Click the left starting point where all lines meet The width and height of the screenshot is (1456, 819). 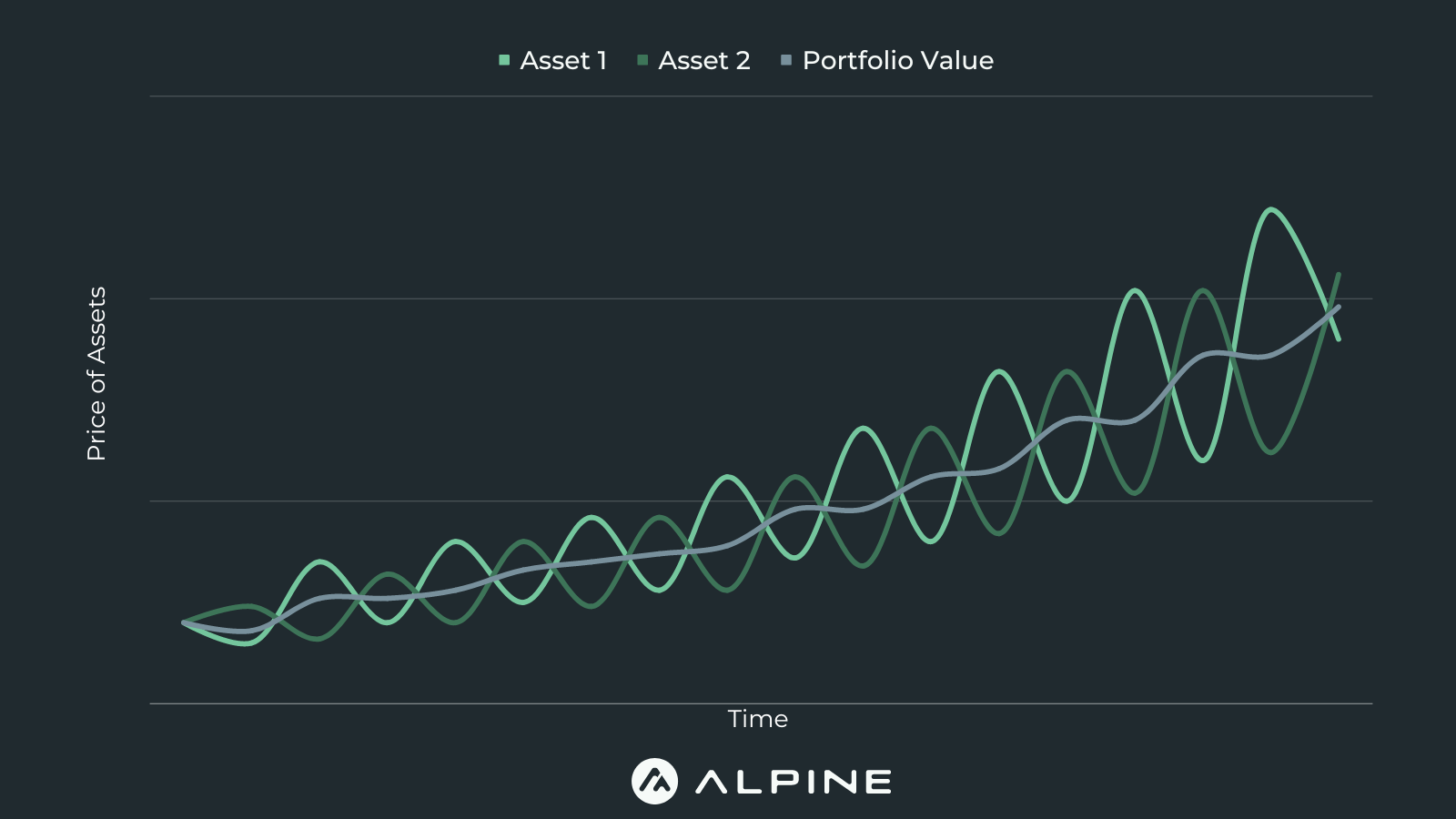pyautogui.click(x=184, y=623)
